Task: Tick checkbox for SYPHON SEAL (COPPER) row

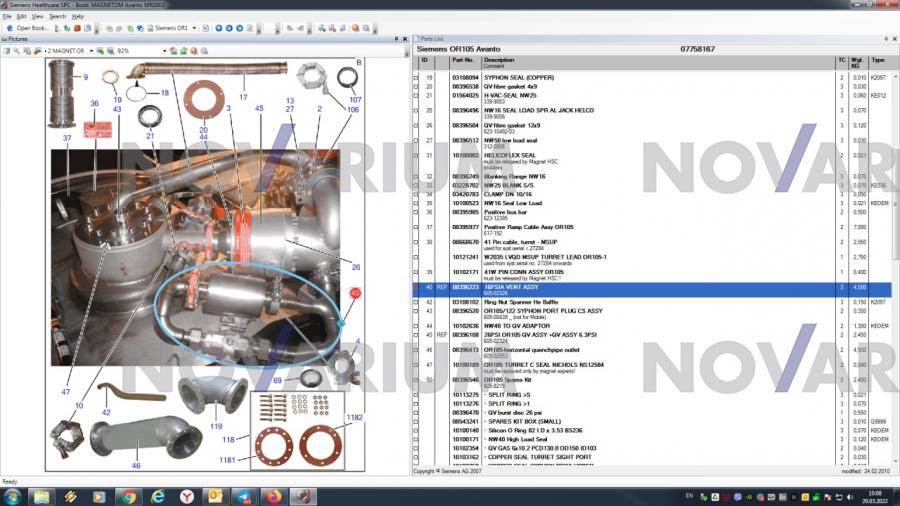Action: [417, 77]
